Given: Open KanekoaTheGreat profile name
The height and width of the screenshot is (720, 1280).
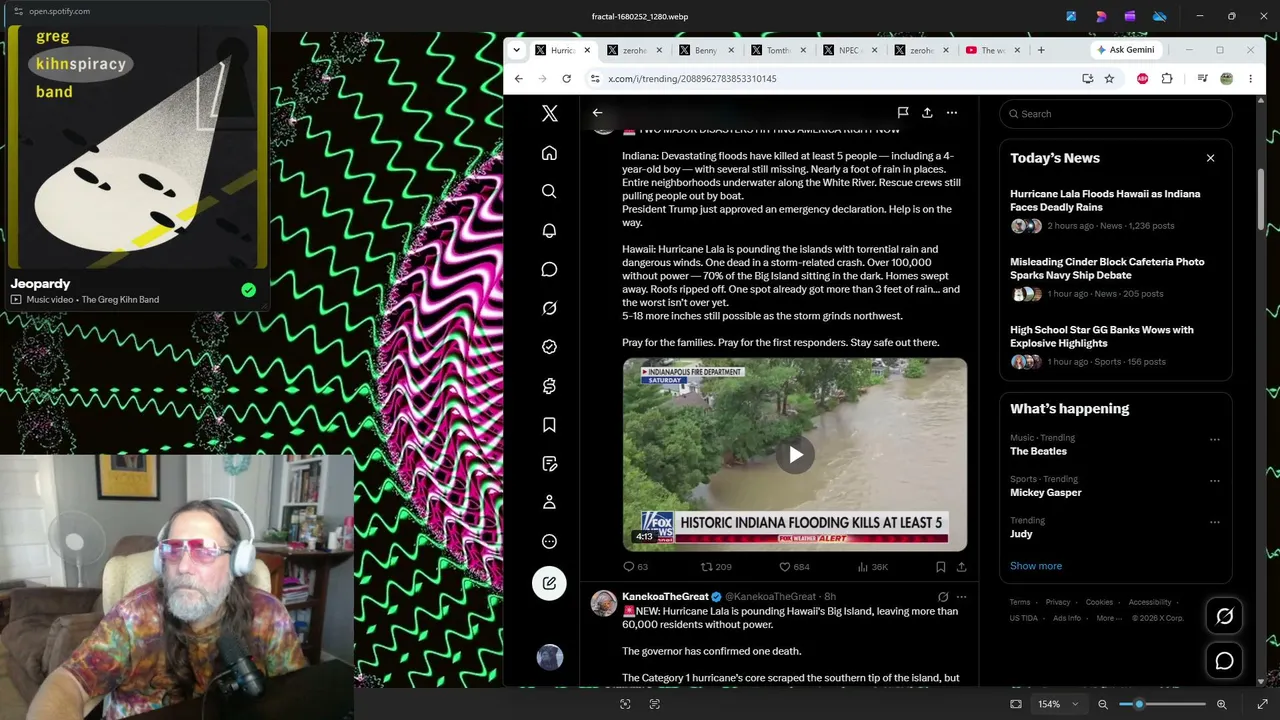Looking at the screenshot, I should pyautogui.click(x=665, y=597).
